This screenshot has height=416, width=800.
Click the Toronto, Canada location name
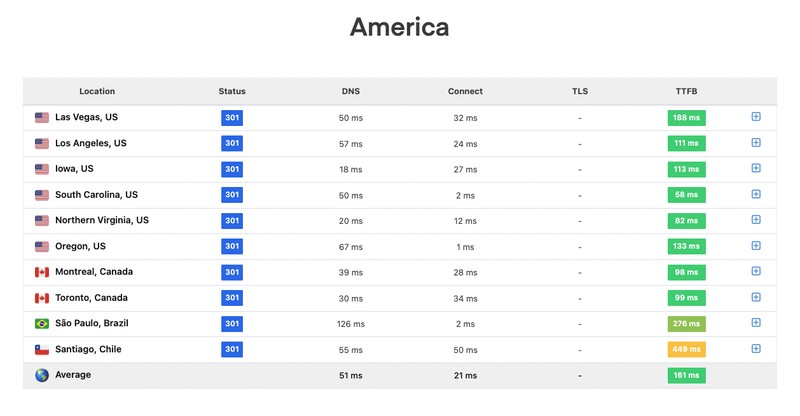(91, 298)
